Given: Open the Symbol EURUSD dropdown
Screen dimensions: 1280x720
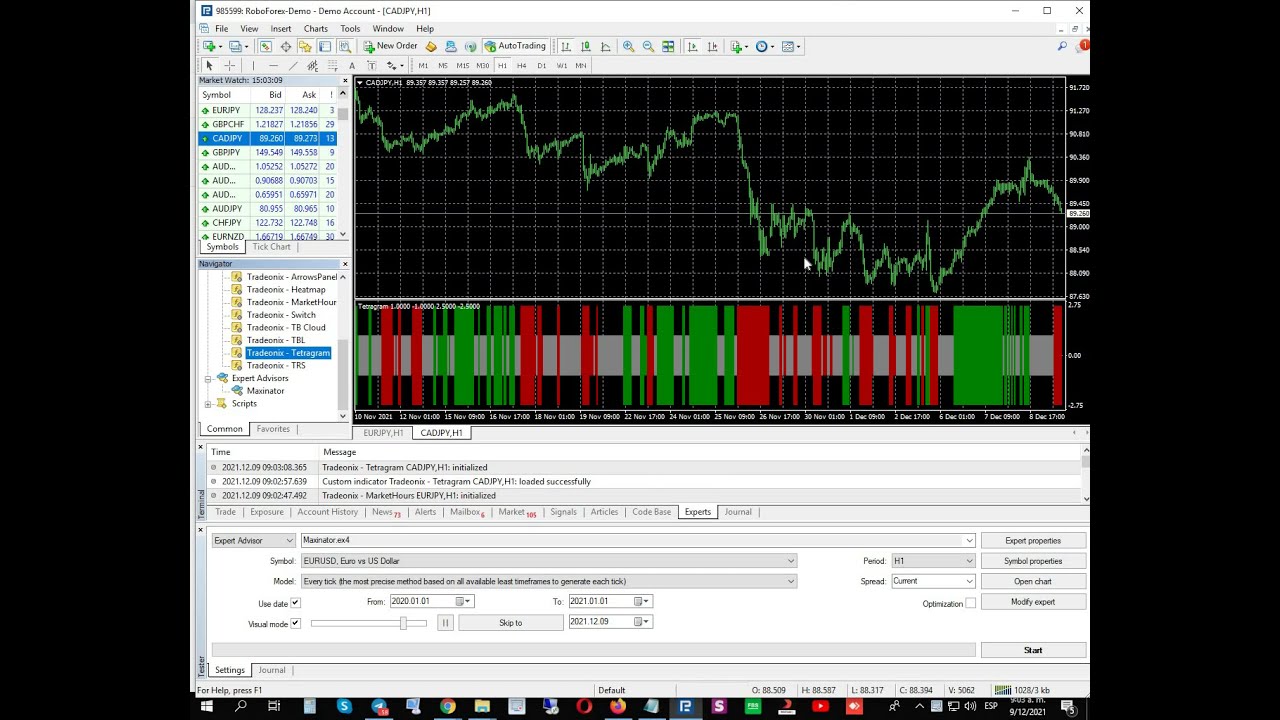Looking at the screenshot, I should click(549, 561).
